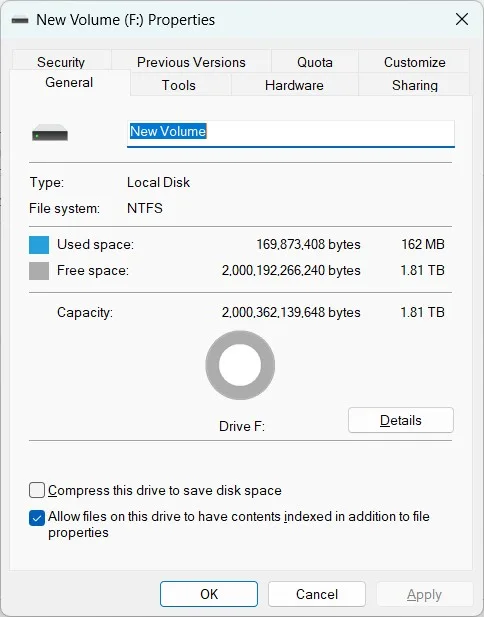Switch to the Hardware tab
Screen dimensions: 484x617
click(294, 85)
